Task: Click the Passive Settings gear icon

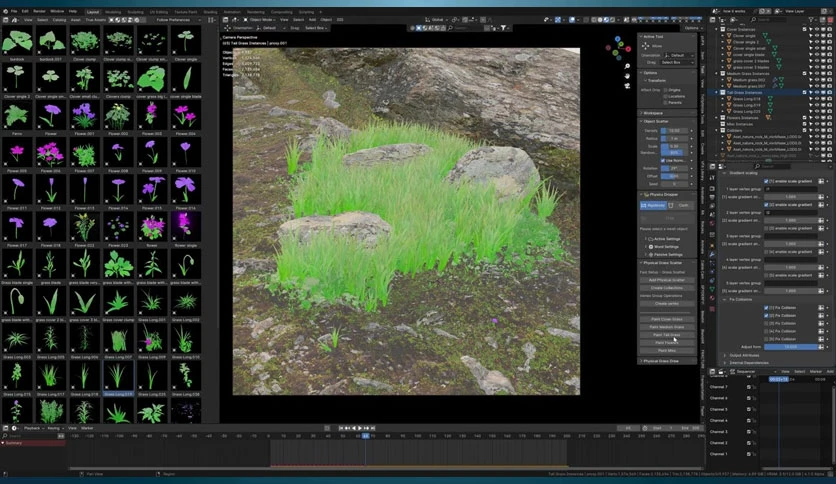Action: pos(650,255)
